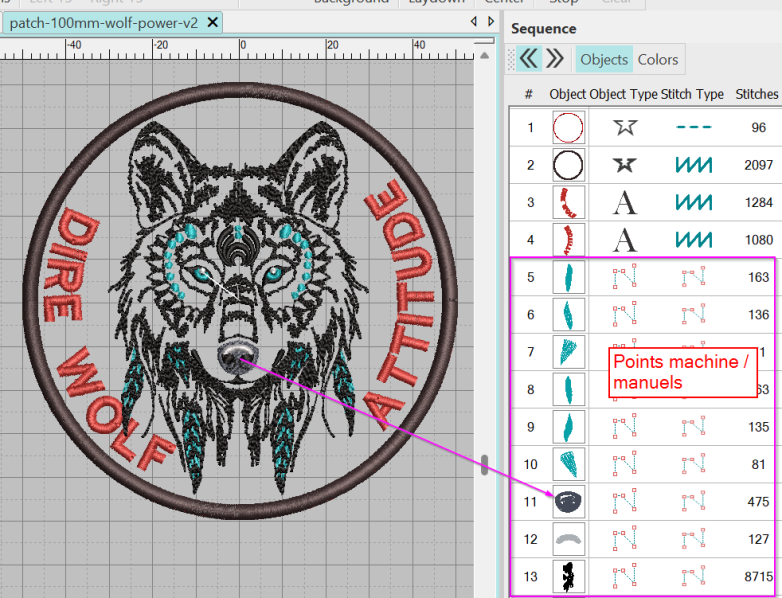Select the patch-100mm-wolf-power-v2 document tab
Screen dimensions: 782x598
click(x=104, y=23)
